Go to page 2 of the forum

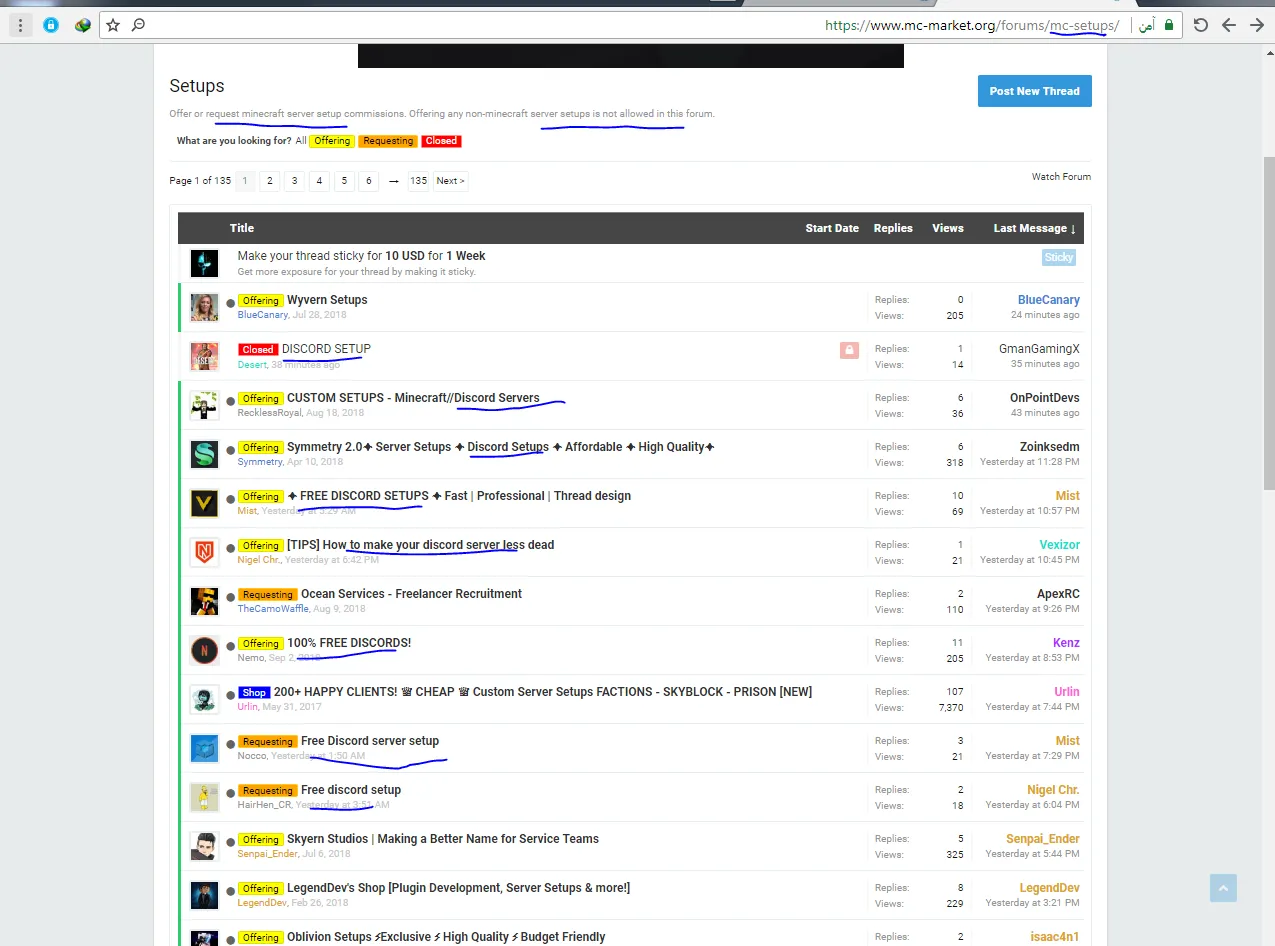pyautogui.click(x=270, y=181)
